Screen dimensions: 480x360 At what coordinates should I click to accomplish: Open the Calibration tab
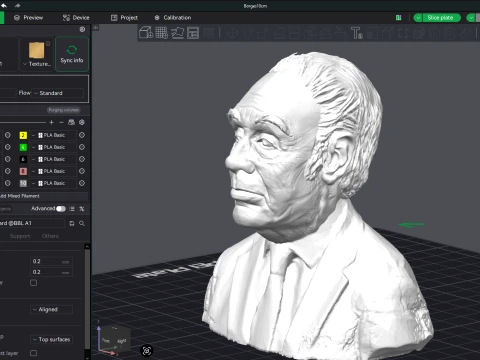click(173, 18)
